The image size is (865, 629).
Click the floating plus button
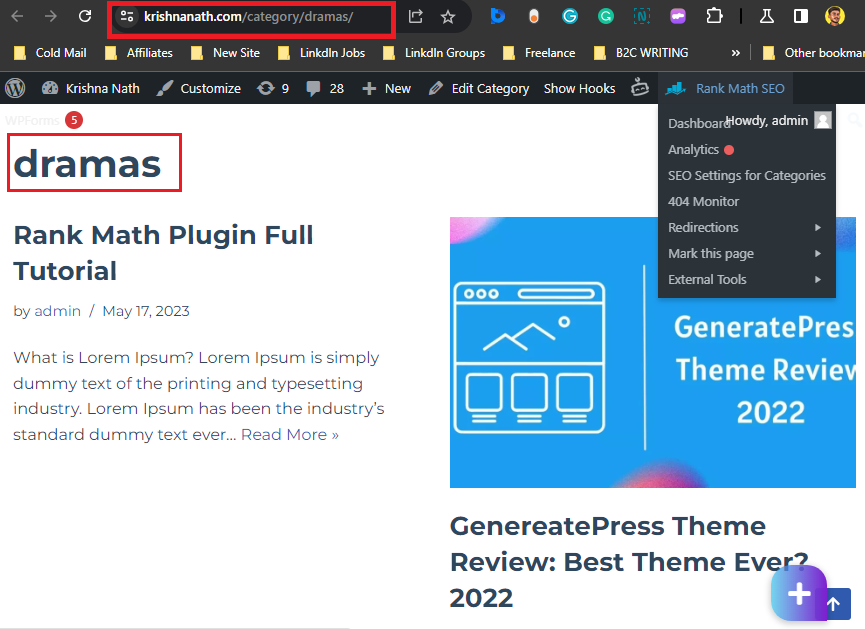(799, 593)
